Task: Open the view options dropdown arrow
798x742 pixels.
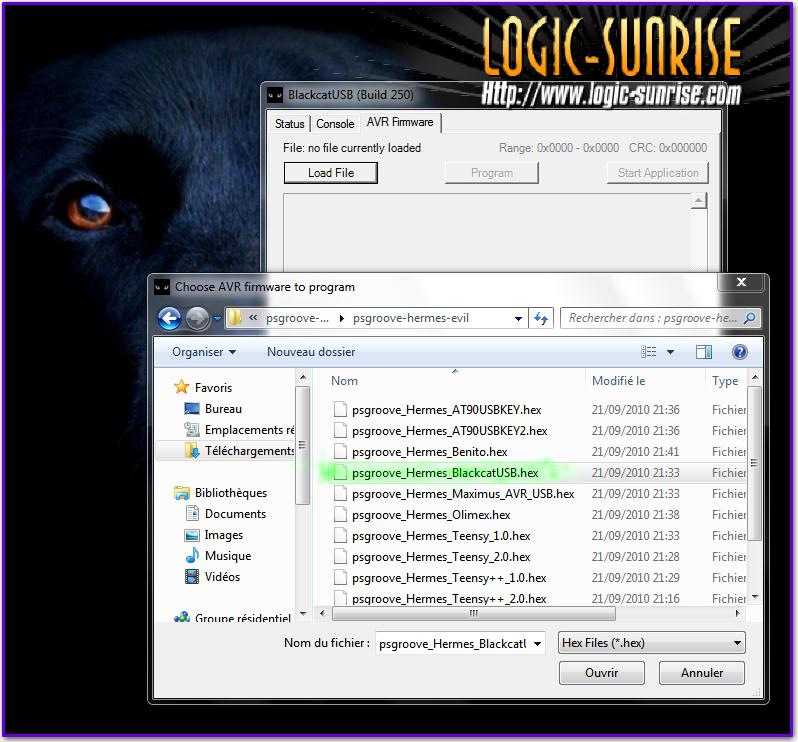Action: [670, 352]
